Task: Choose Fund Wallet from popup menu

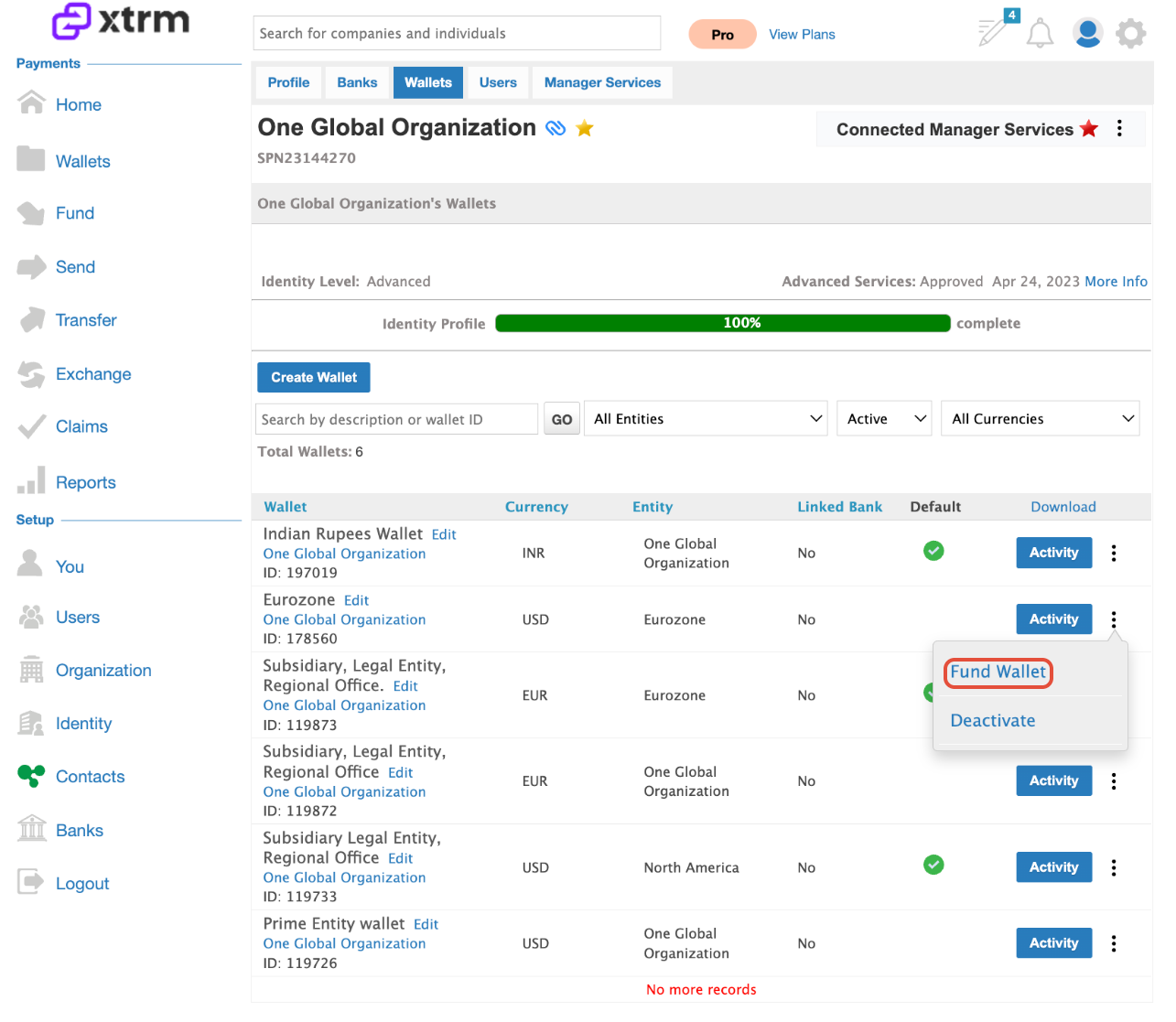Action: point(998,672)
